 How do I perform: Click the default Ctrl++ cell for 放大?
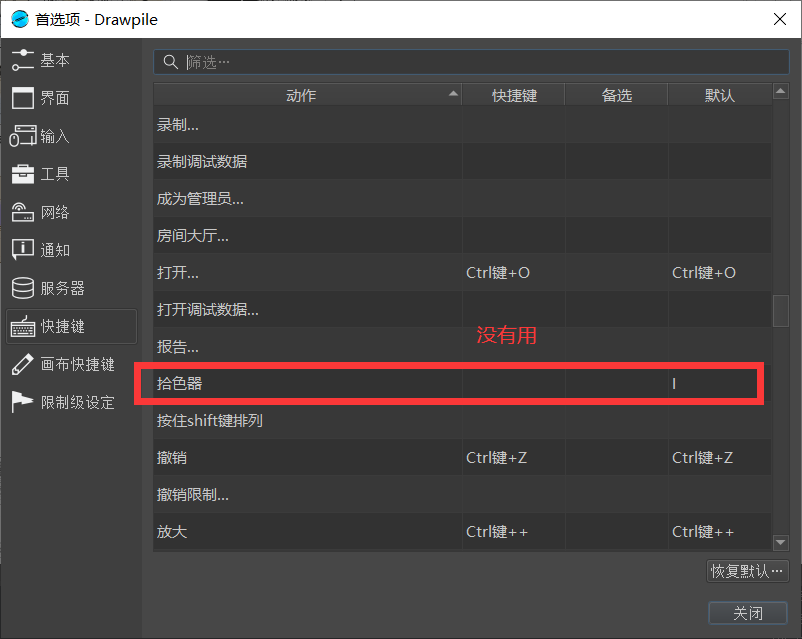(x=720, y=532)
